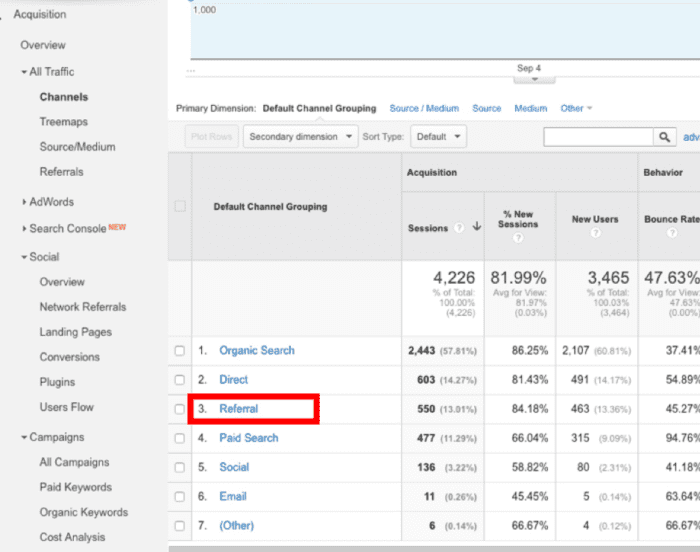Switch primary dimension to Source / Medium
This screenshot has width=700, height=552.
(424, 108)
